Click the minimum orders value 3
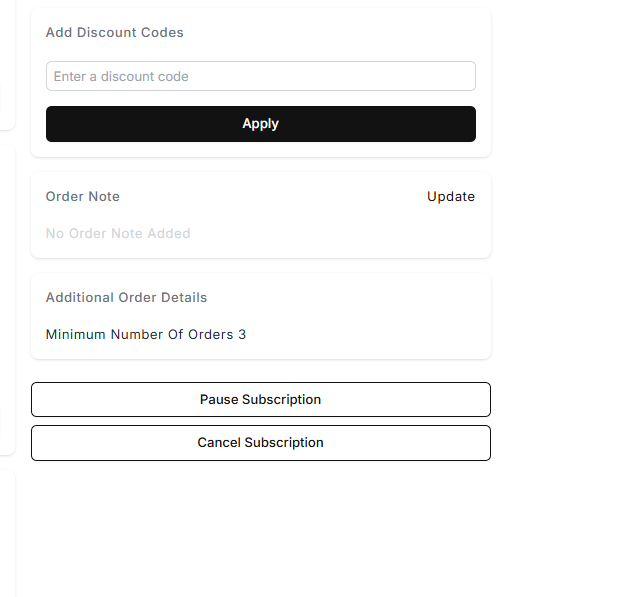The height and width of the screenshot is (597, 629). pyautogui.click(x=242, y=334)
